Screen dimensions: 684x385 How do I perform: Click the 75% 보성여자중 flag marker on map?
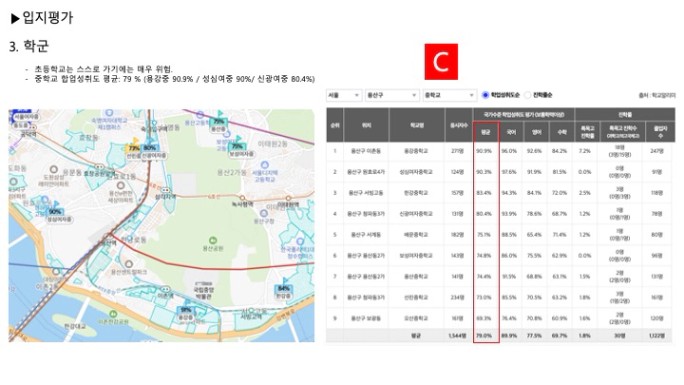coord(237,146)
